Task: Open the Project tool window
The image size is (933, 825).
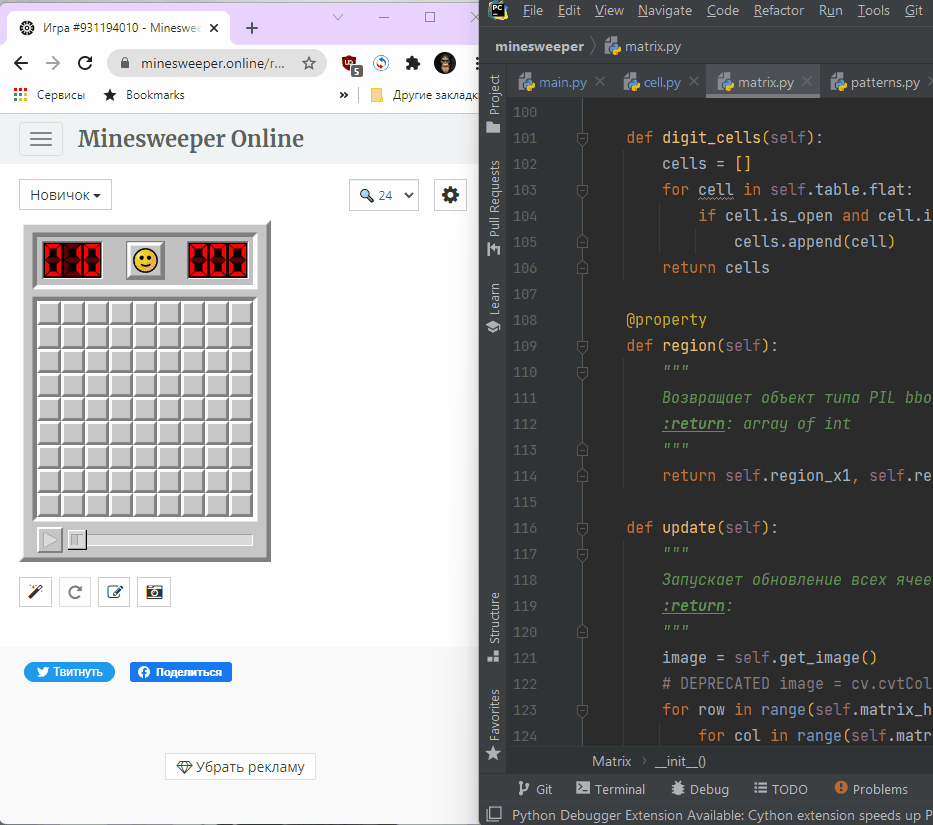Action: [493, 104]
